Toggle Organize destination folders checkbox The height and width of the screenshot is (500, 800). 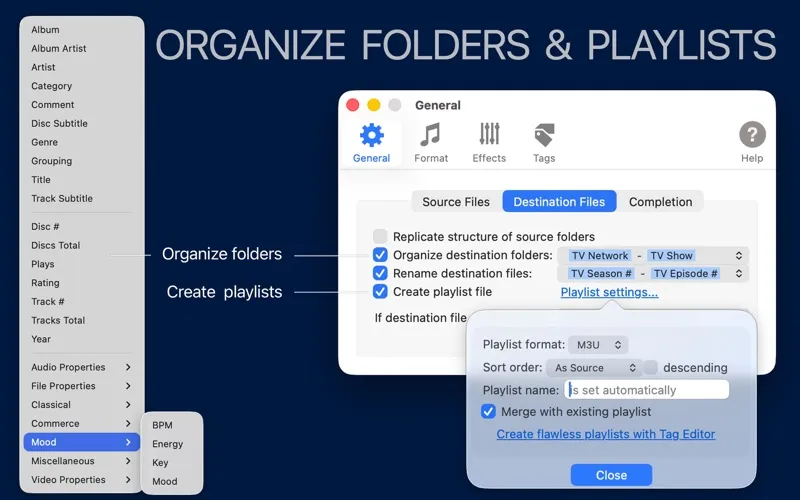tap(380, 255)
